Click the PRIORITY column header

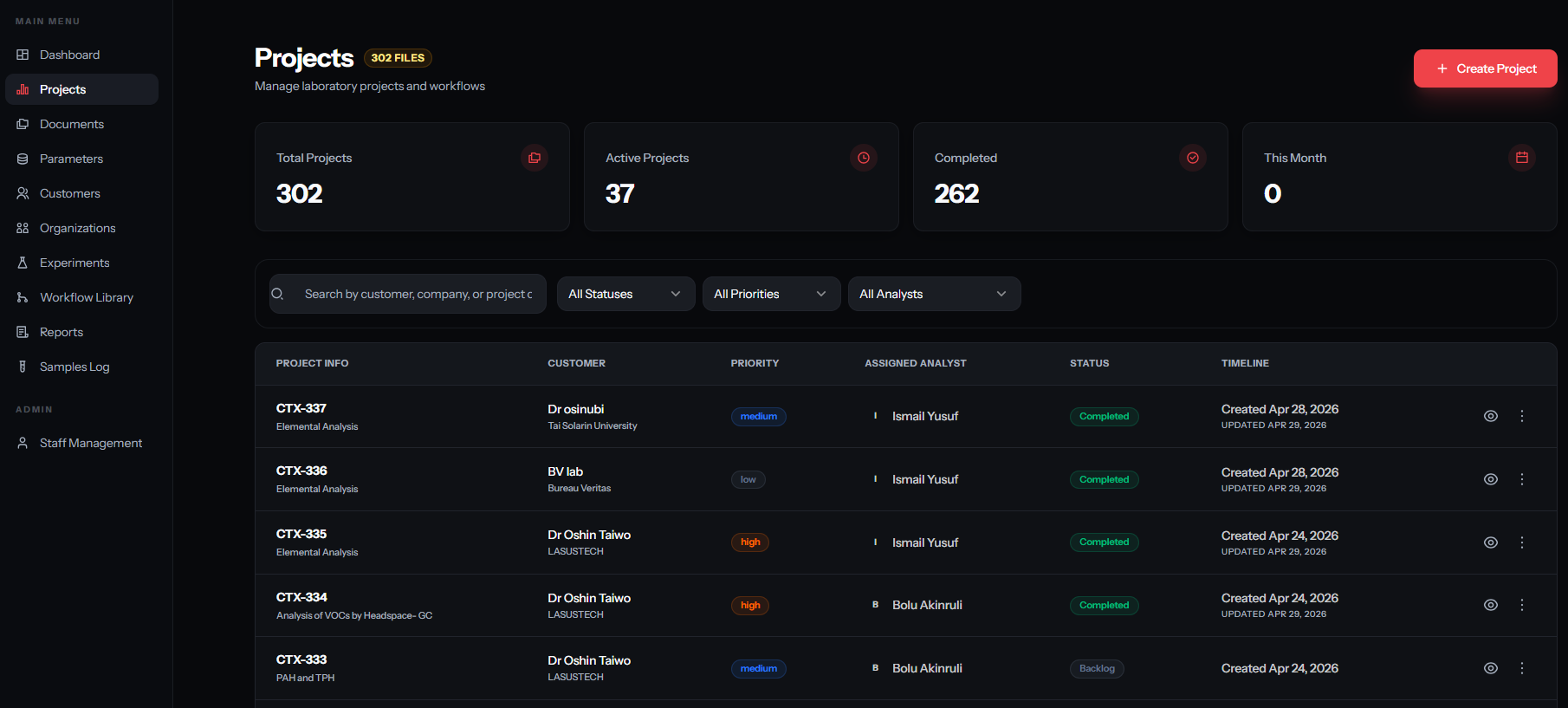tap(755, 363)
